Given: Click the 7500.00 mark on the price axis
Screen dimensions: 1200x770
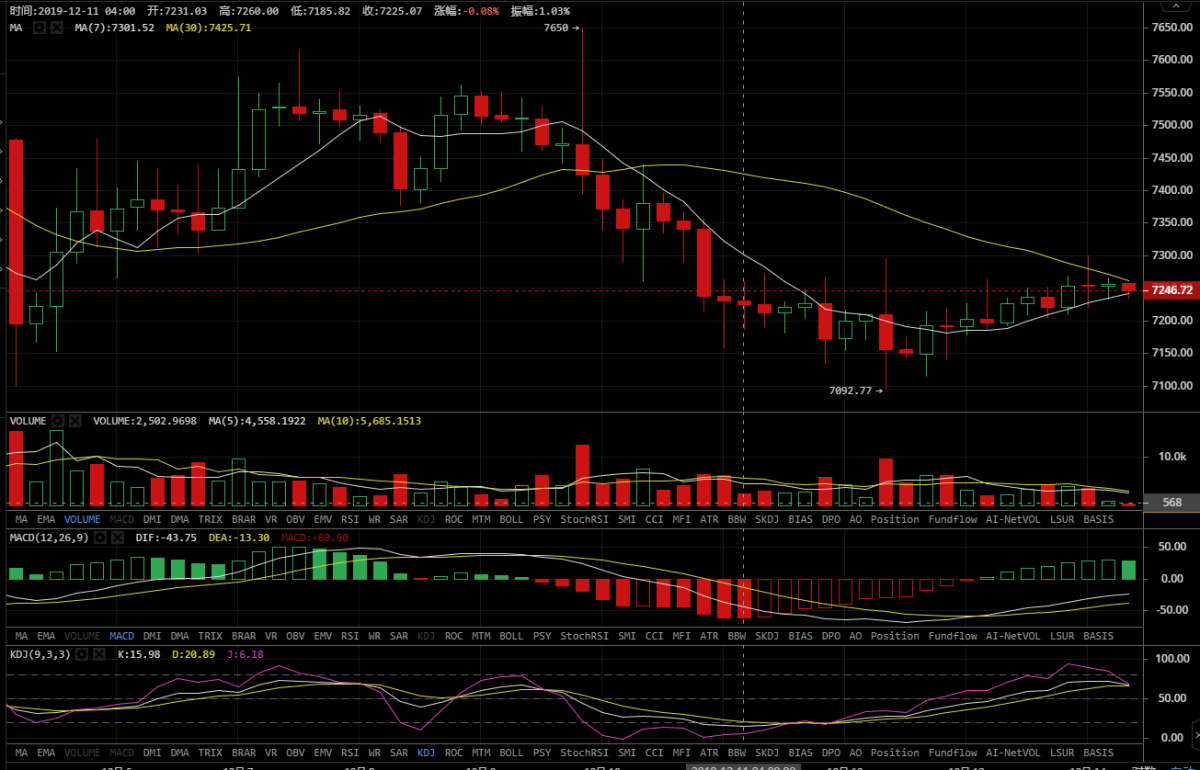Looking at the screenshot, I should coord(1171,125).
